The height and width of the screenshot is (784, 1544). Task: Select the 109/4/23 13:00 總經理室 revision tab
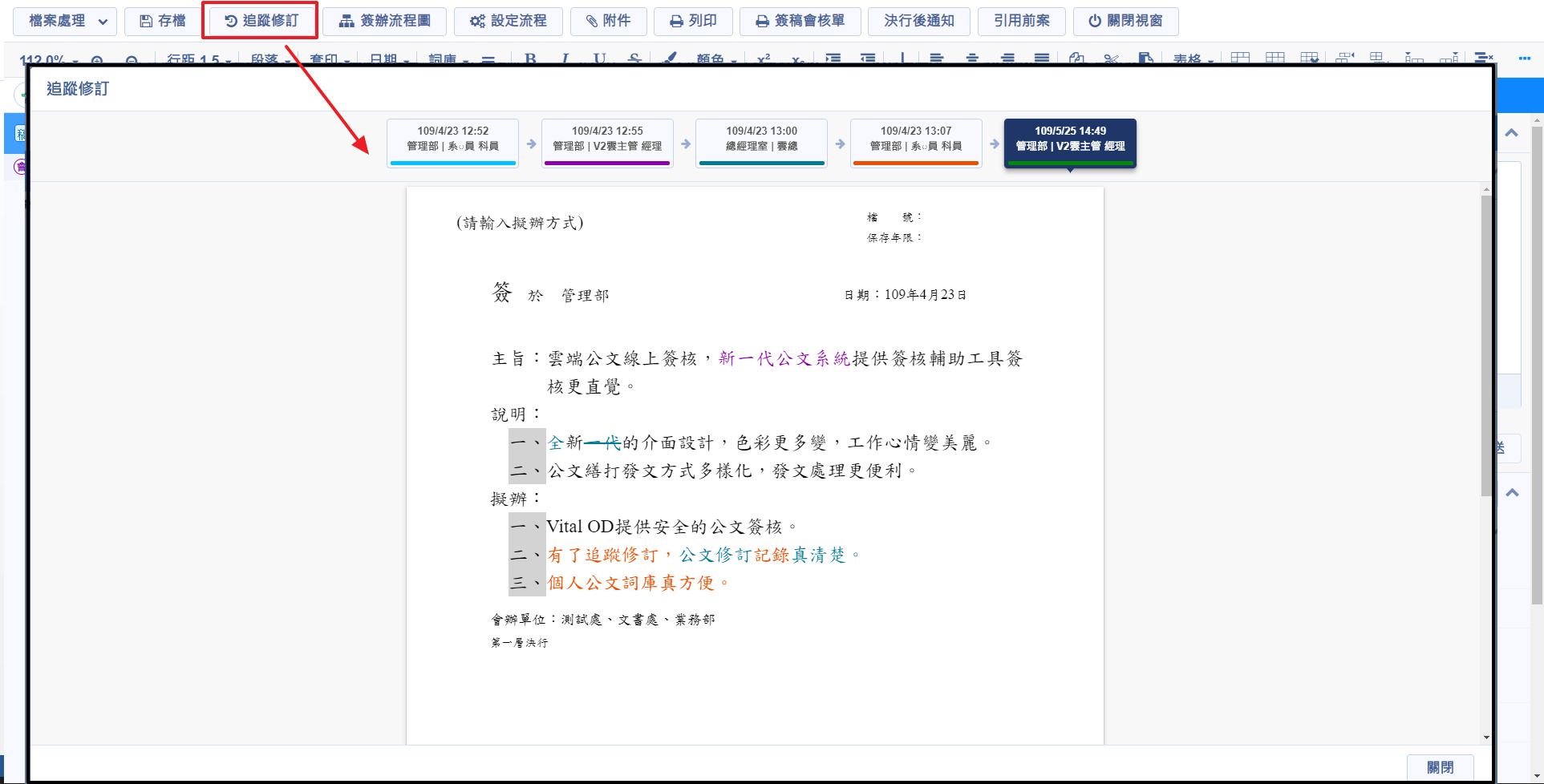click(761, 141)
